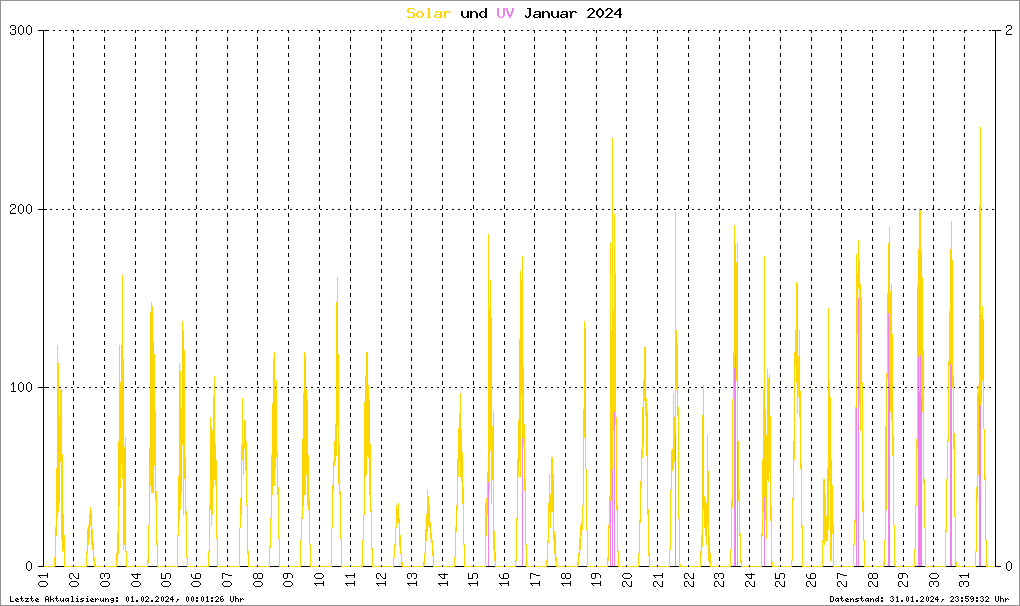The image size is (1020, 606).
Task: Pick day 31 on the date axis
Action: point(964,580)
